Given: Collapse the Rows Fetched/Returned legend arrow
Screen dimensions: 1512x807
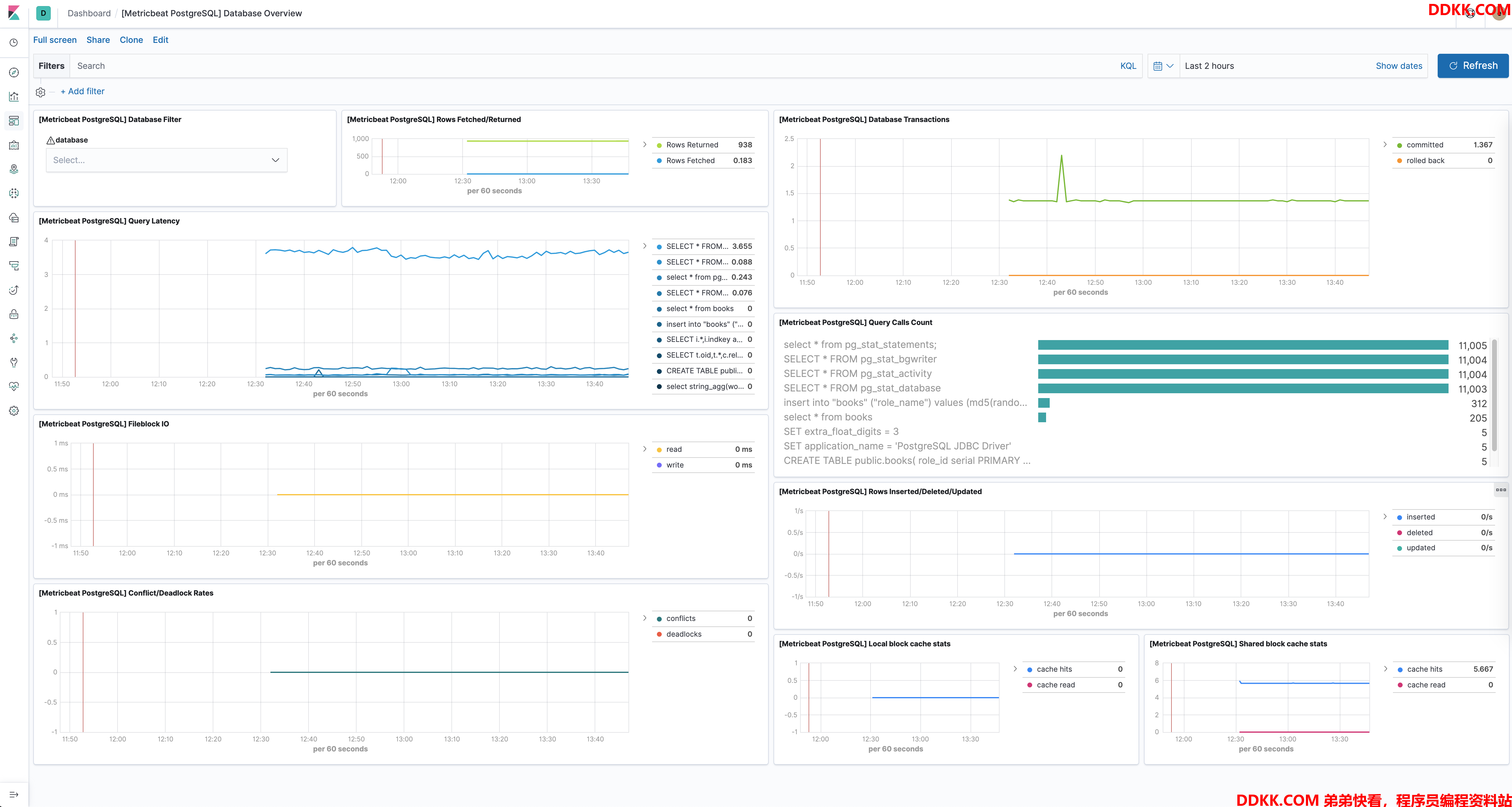Looking at the screenshot, I should 645,144.
